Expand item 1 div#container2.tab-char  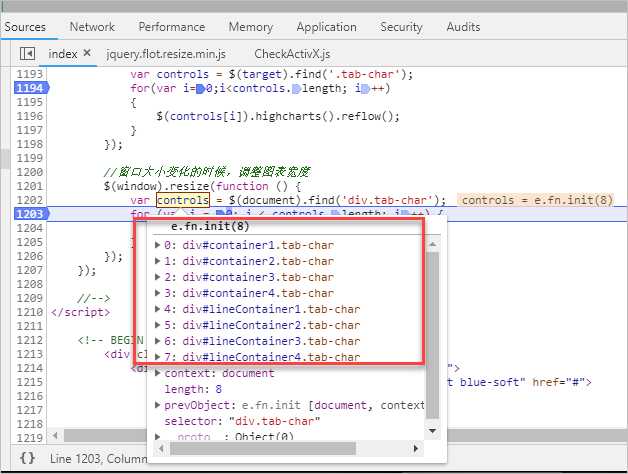pyautogui.click(x=158, y=261)
